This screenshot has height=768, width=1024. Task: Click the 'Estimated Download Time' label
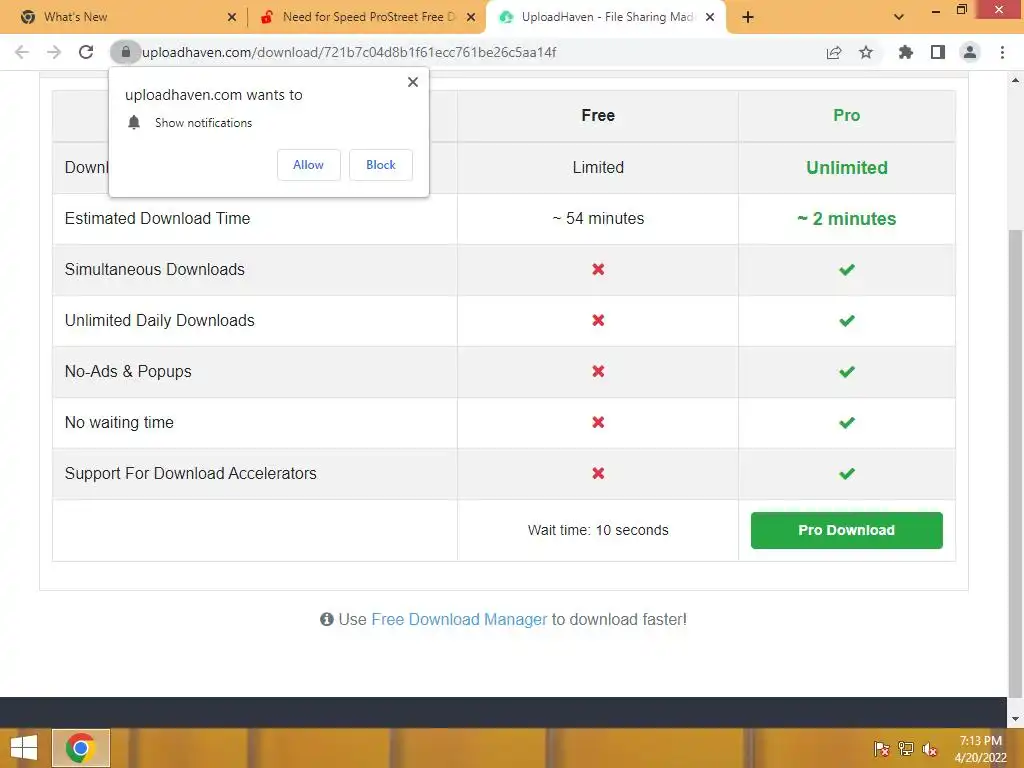coord(157,218)
